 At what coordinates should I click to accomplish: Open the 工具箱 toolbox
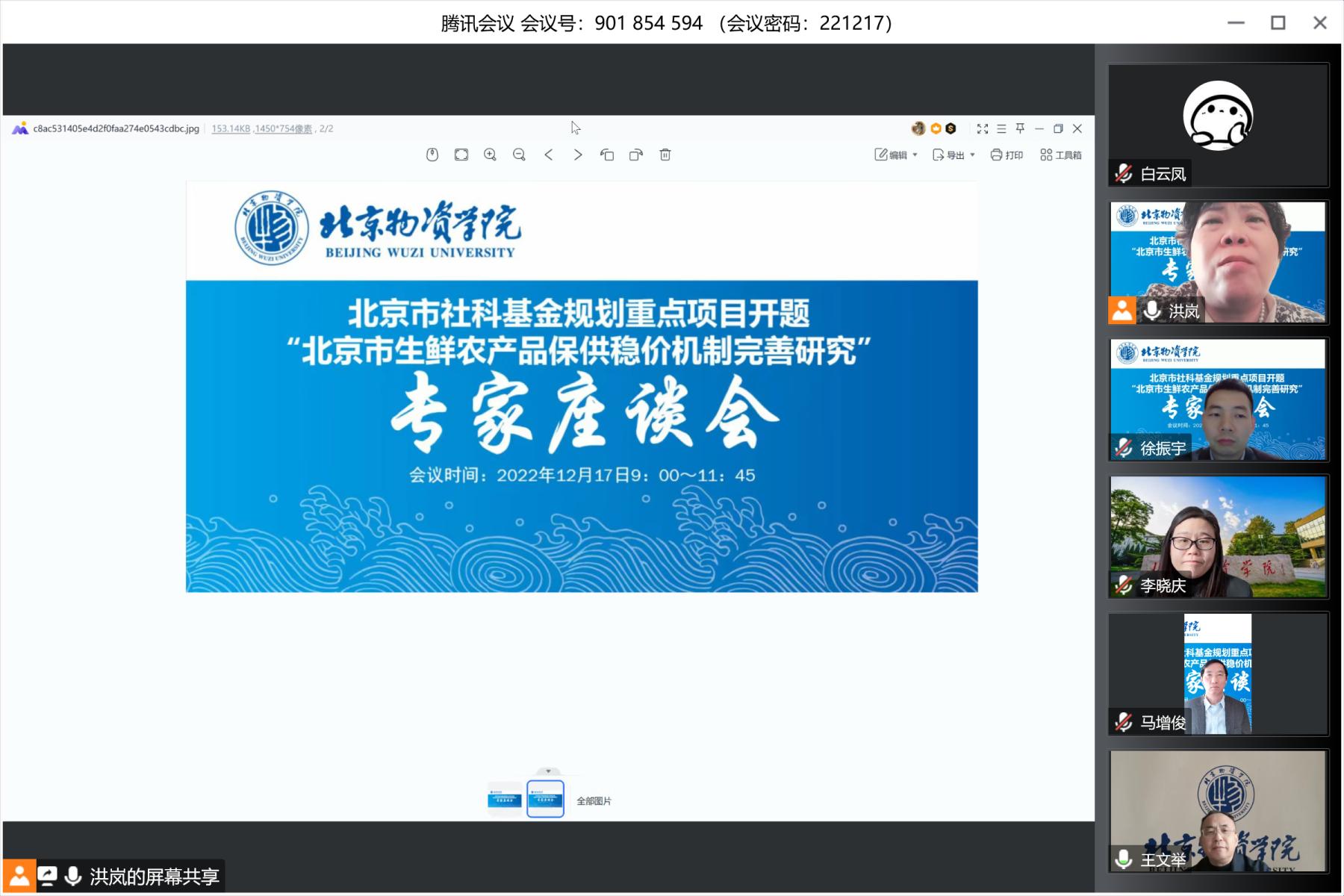[1060, 155]
